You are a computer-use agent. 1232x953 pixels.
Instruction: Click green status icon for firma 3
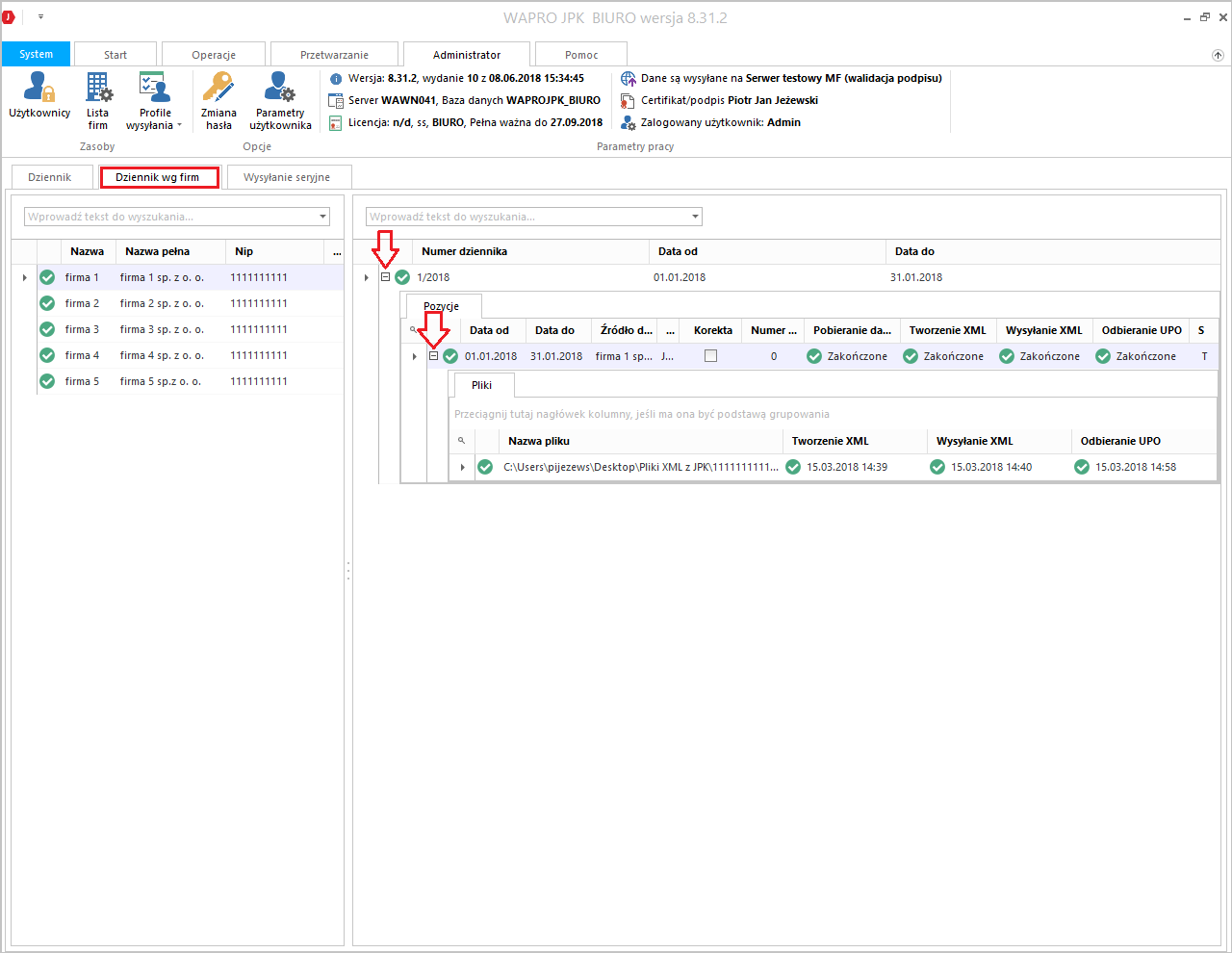click(x=47, y=329)
